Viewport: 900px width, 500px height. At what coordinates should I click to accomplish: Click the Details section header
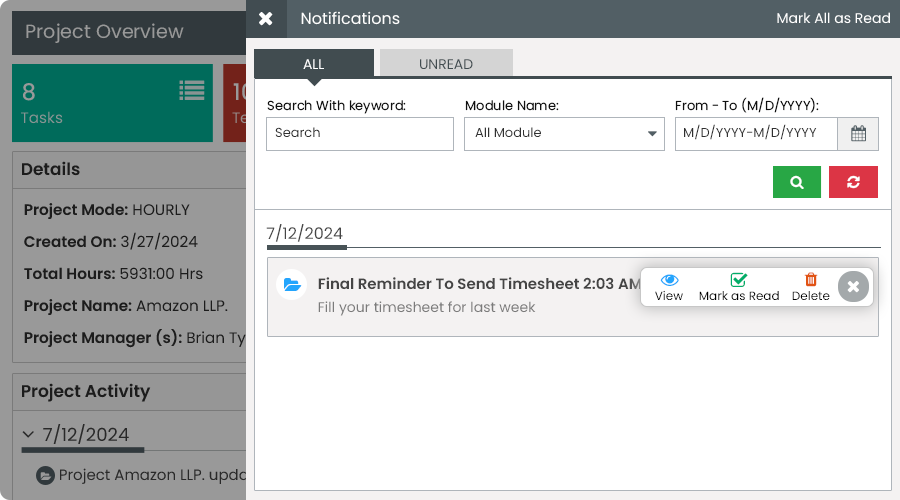pyautogui.click(x=129, y=170)
